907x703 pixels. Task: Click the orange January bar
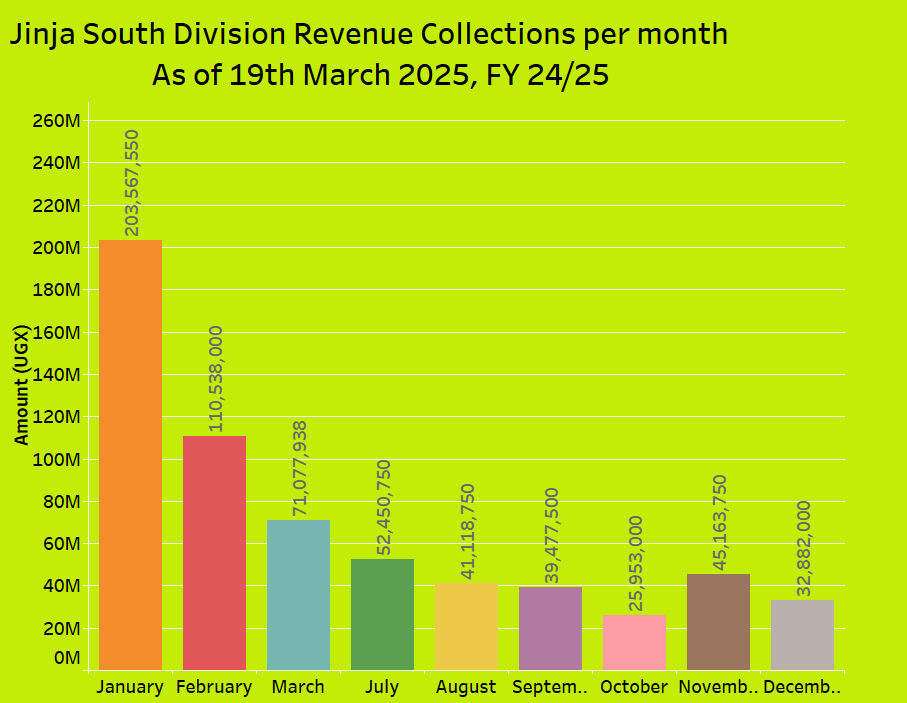(130, 455)
